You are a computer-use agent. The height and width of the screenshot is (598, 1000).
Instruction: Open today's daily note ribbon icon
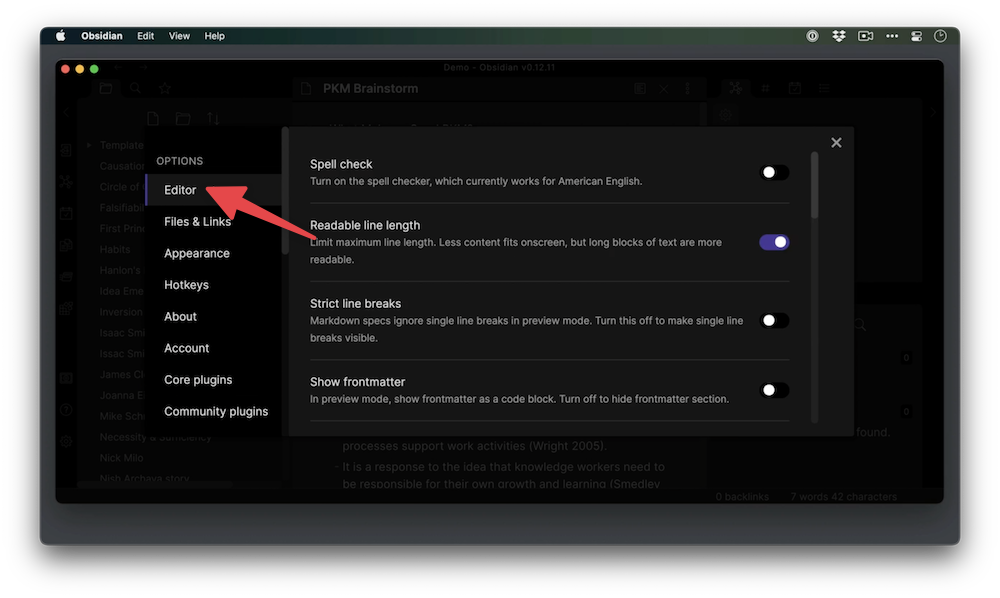[66, 214]
